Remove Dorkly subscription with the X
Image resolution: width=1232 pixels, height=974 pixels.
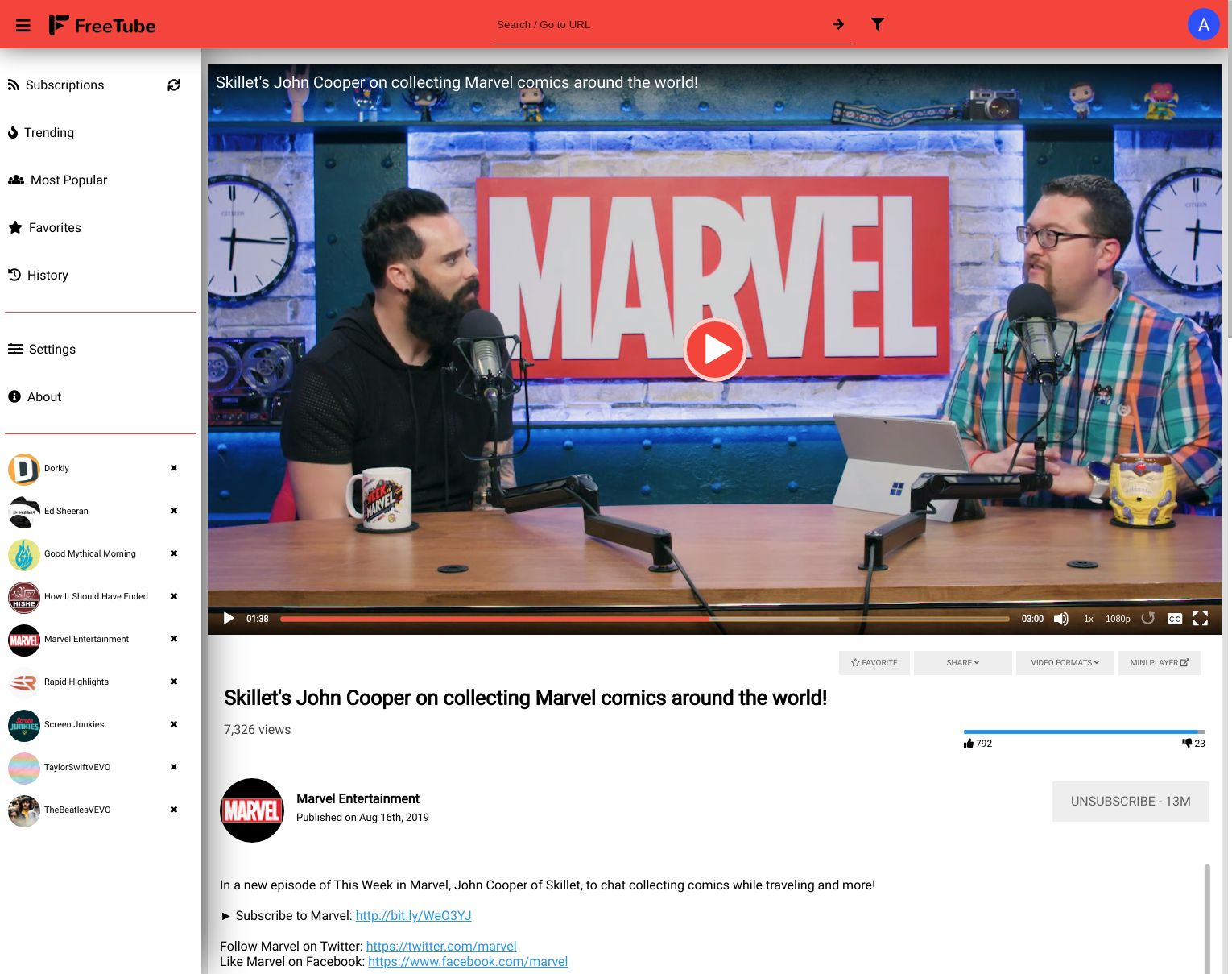tap(174, 468)
